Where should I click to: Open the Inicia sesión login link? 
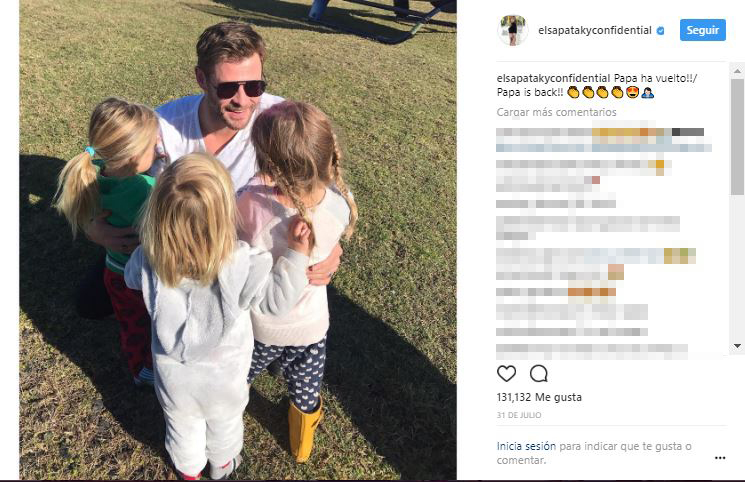(x=526, y=446)
